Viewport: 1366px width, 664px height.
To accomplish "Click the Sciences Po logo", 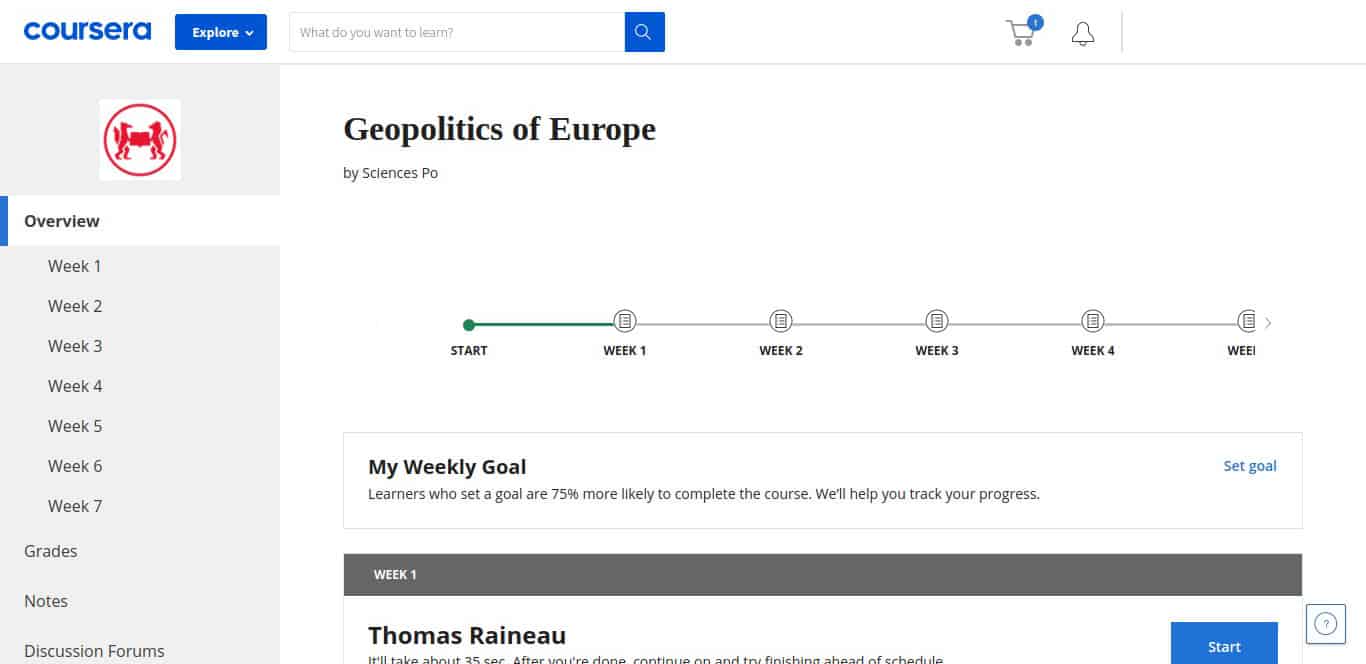I will (140, 139).
